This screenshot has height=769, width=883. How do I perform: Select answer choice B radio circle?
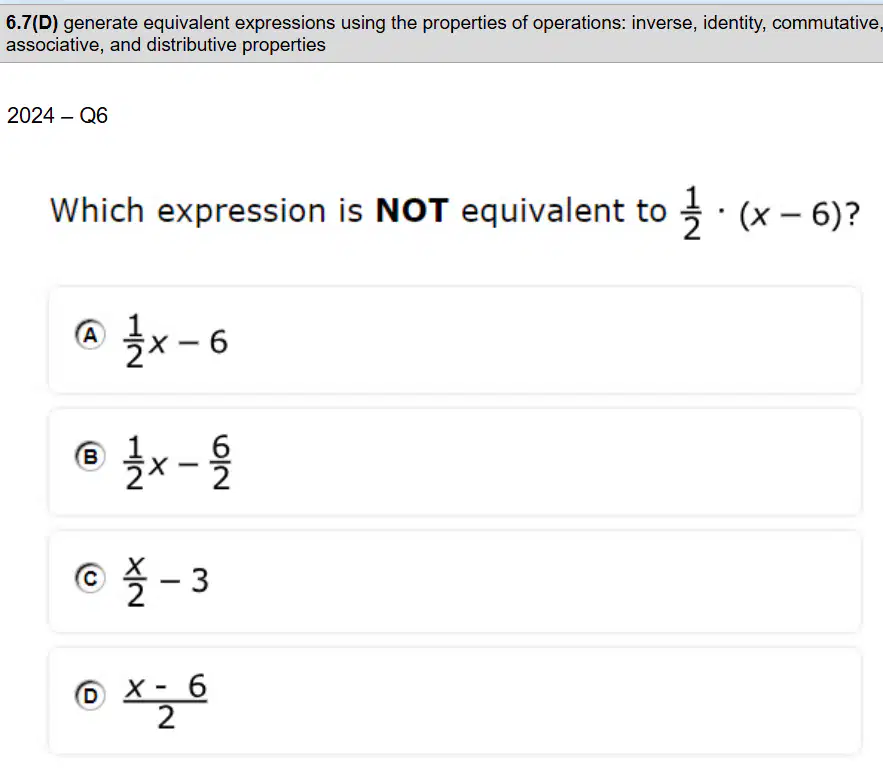(x=90, y=456)
